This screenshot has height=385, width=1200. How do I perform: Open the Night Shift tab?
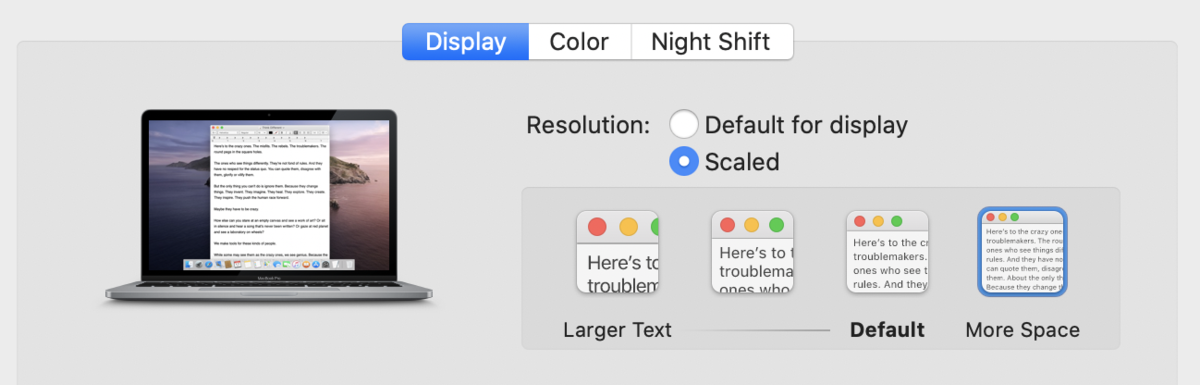711,42
